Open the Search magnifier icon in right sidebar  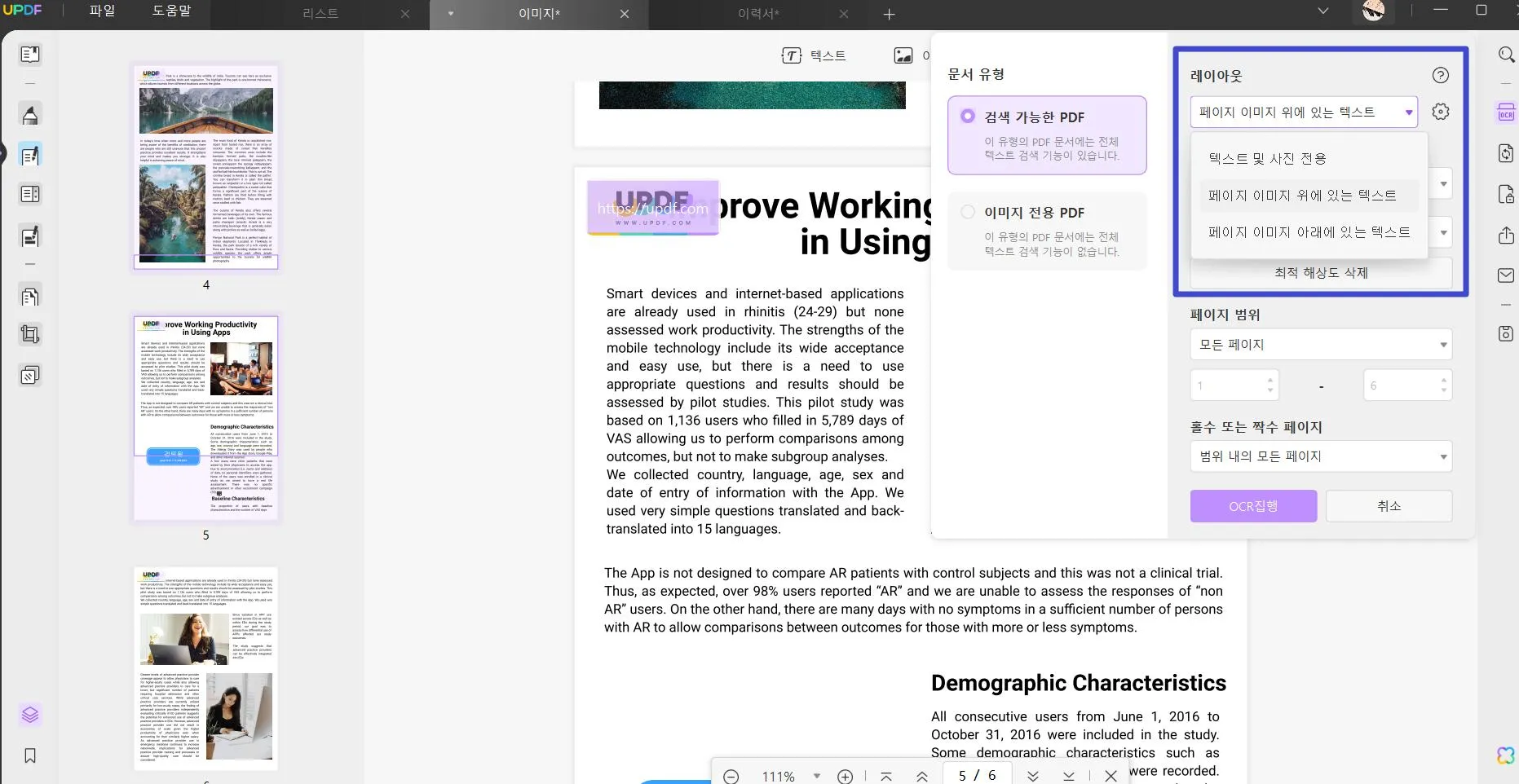(x=1506, y=55)
